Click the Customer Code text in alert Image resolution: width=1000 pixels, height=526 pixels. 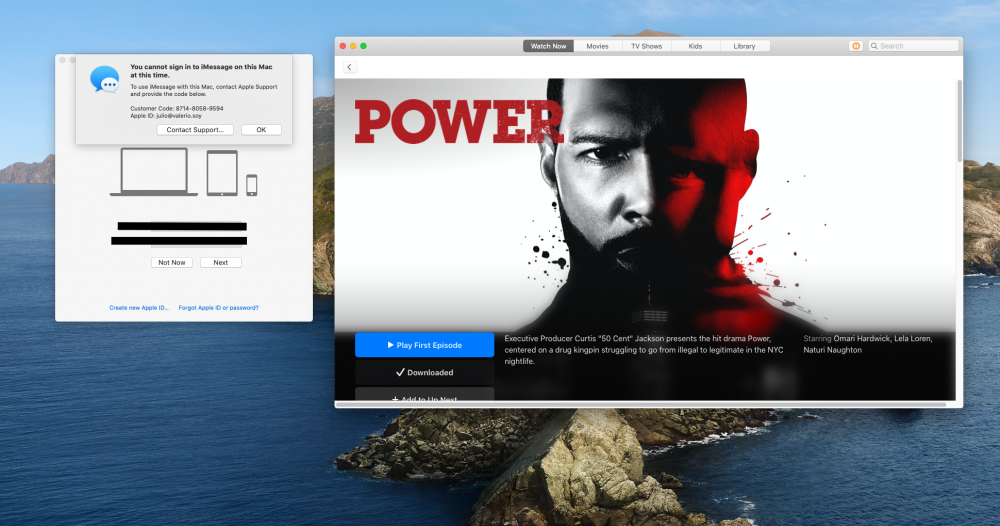click(177, 108)
